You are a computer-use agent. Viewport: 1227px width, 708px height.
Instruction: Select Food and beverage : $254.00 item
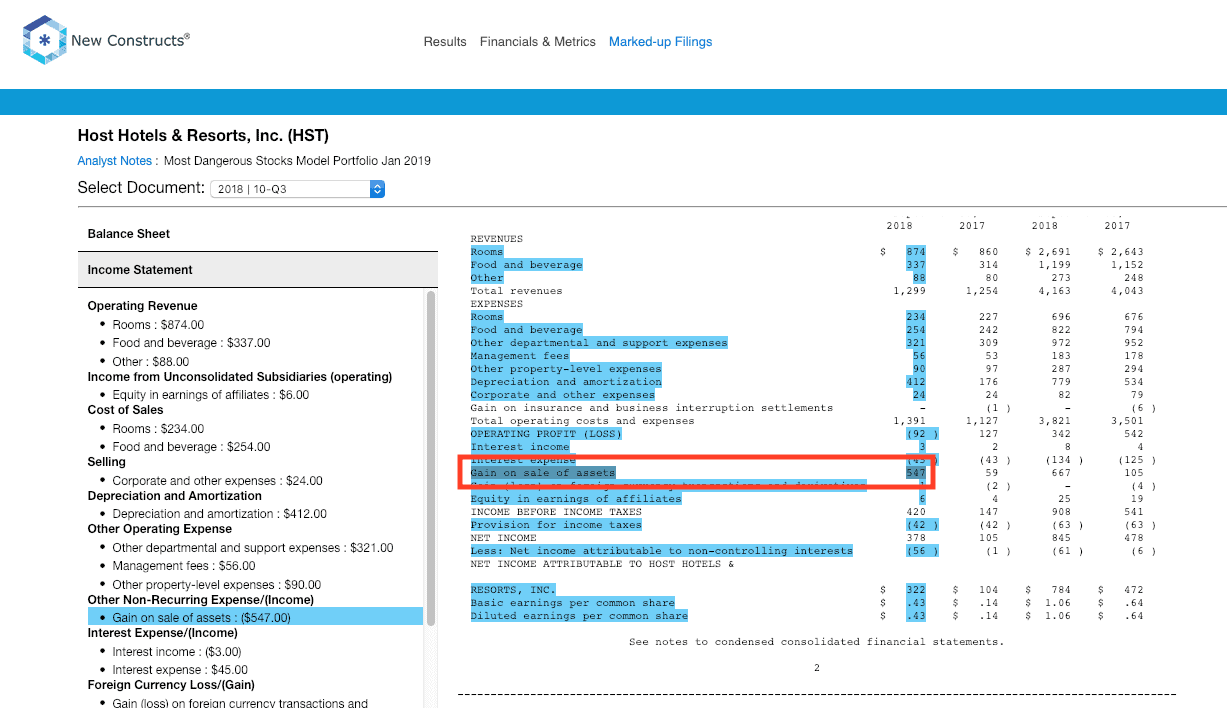[191, 447]
